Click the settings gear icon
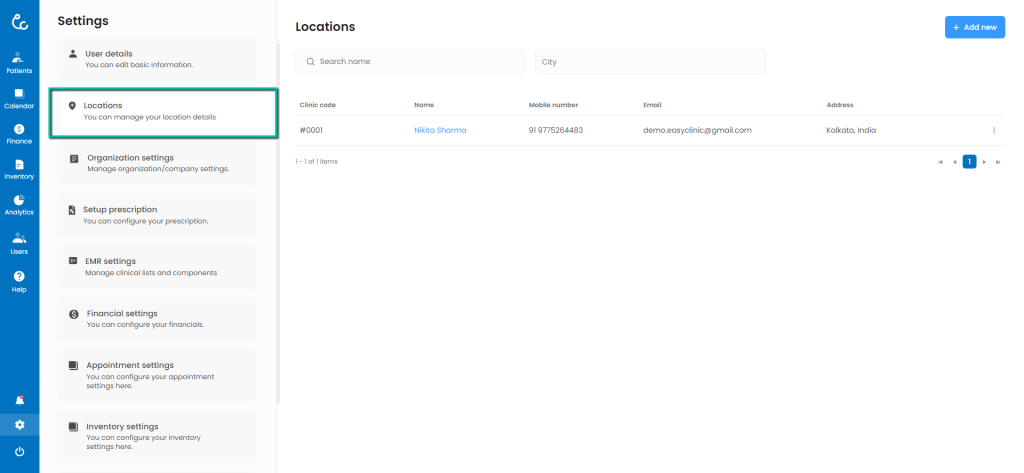 tap(19, 425)
